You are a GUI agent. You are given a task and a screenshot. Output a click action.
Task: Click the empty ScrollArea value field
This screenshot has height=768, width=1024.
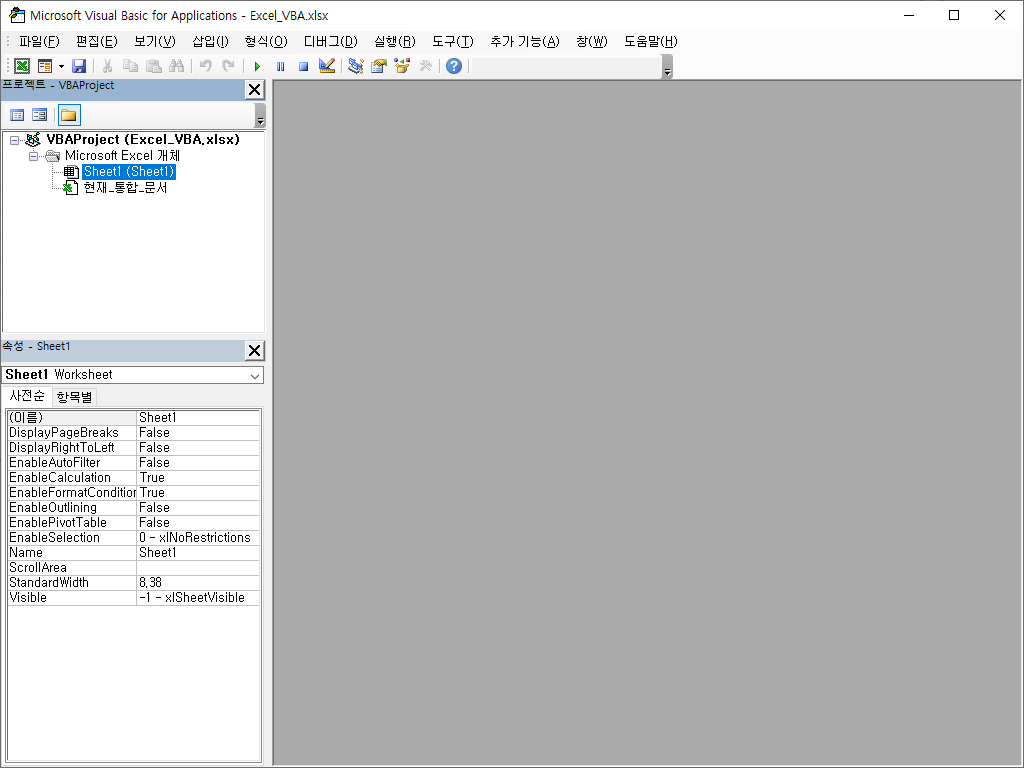pyautogui.click(x=198, y=568)
